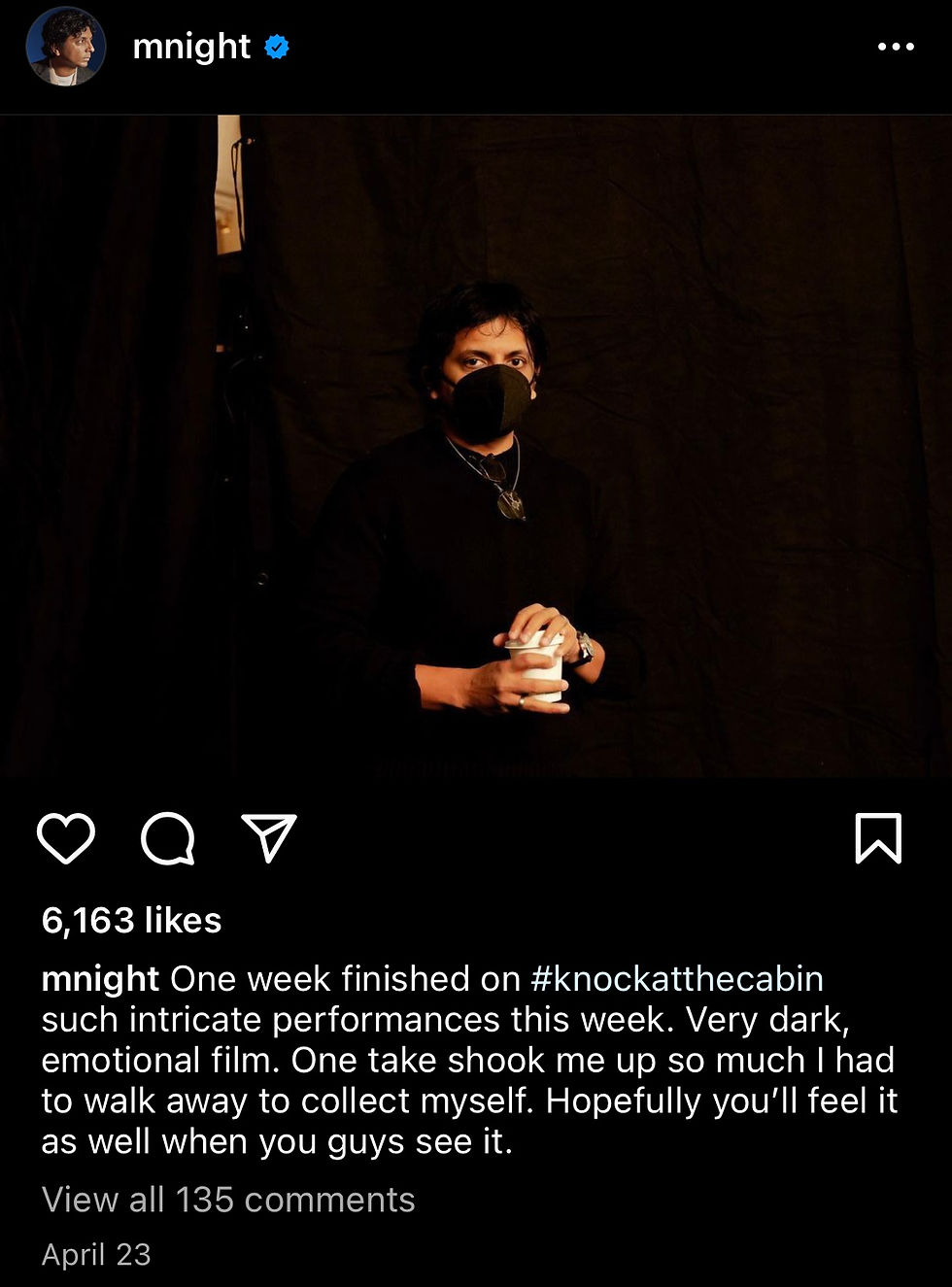
Task: Tap the necklace pendant in photo
Action: point(511,504)
